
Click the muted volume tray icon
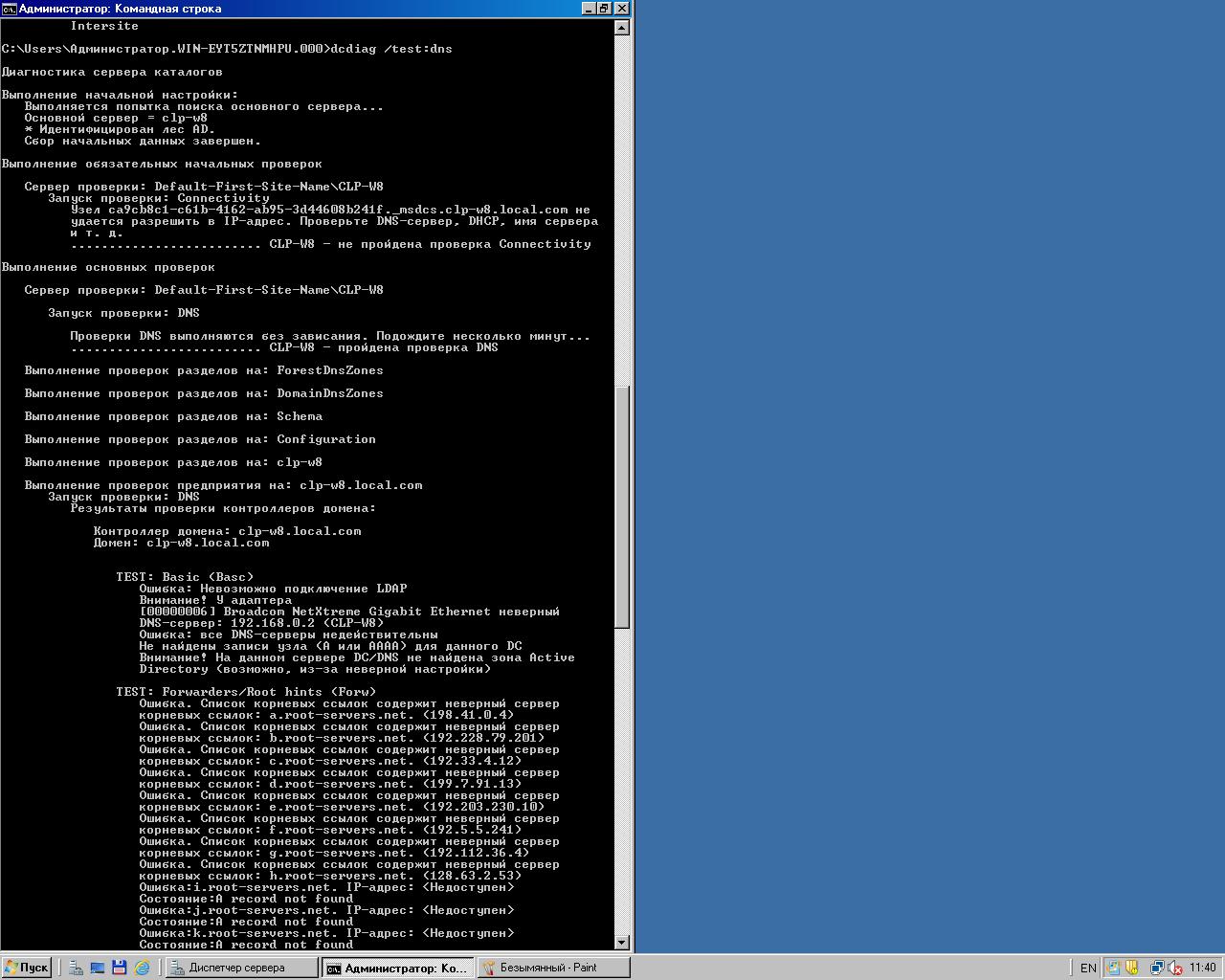click(1174, 968)
